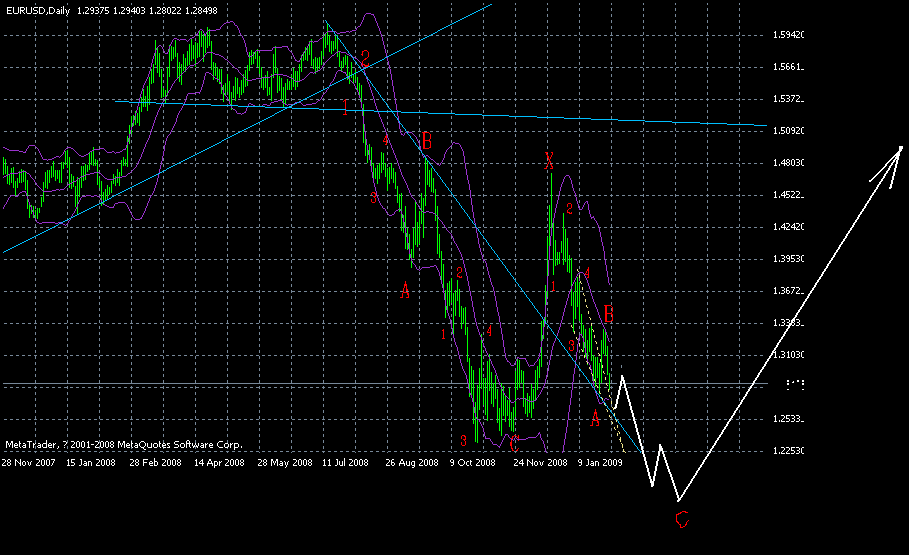
Task: Select the high price value 1.29403
Action: (x=129, y=10)
